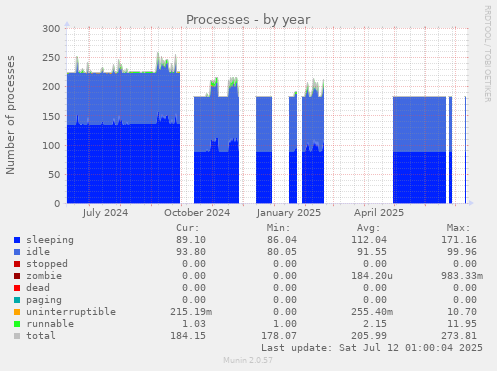Click the bright red dead swatch
This screenshot has height=371, width=497.
tap(17, 288)
